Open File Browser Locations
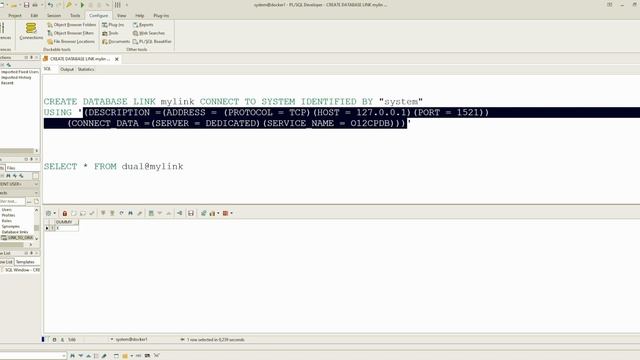 tap(71, 42)
